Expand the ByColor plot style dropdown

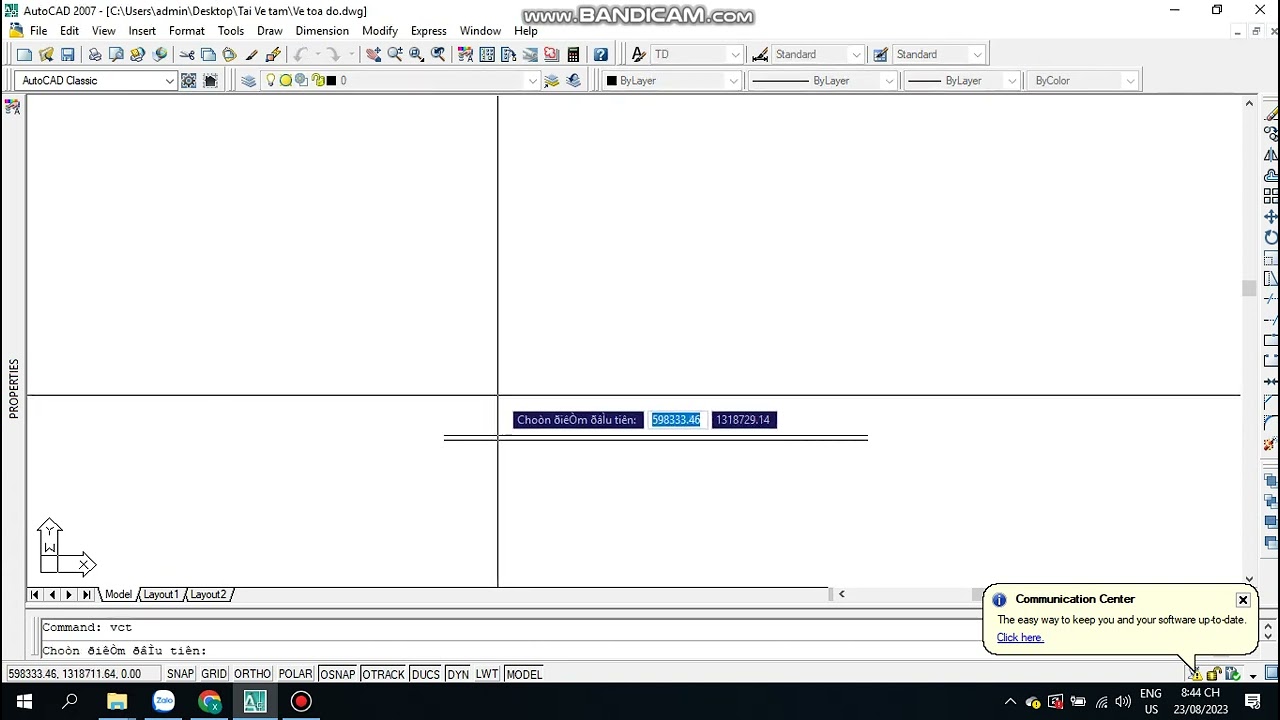[1130, 80]
